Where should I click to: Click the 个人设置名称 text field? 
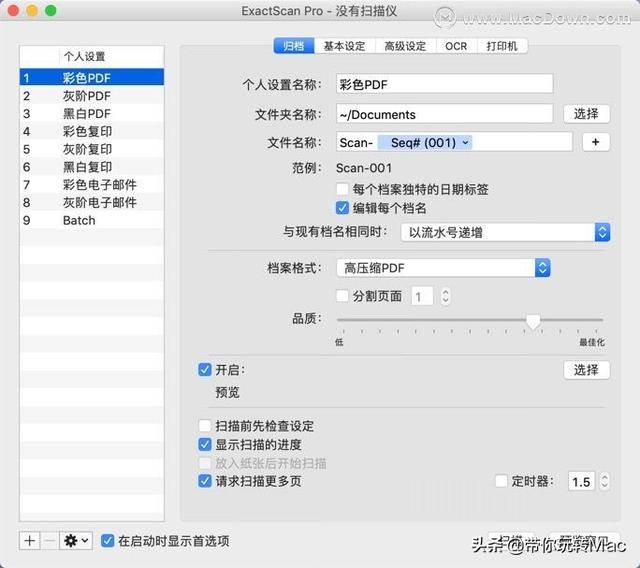tap(444, 84)
